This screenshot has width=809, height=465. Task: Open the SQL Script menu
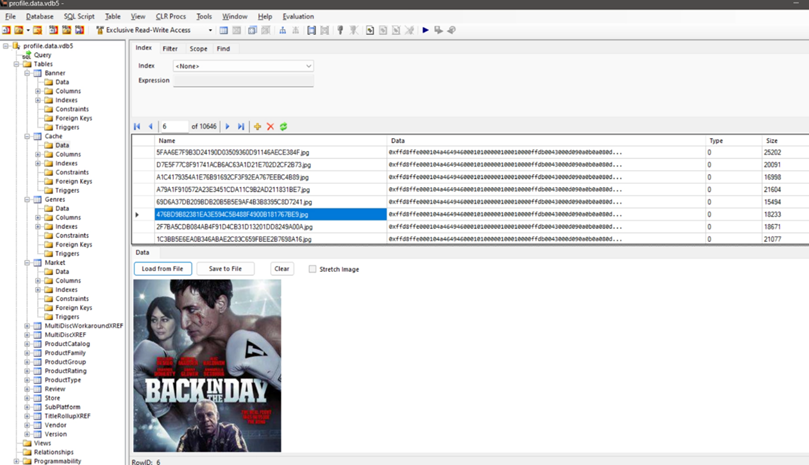[79, 17]
